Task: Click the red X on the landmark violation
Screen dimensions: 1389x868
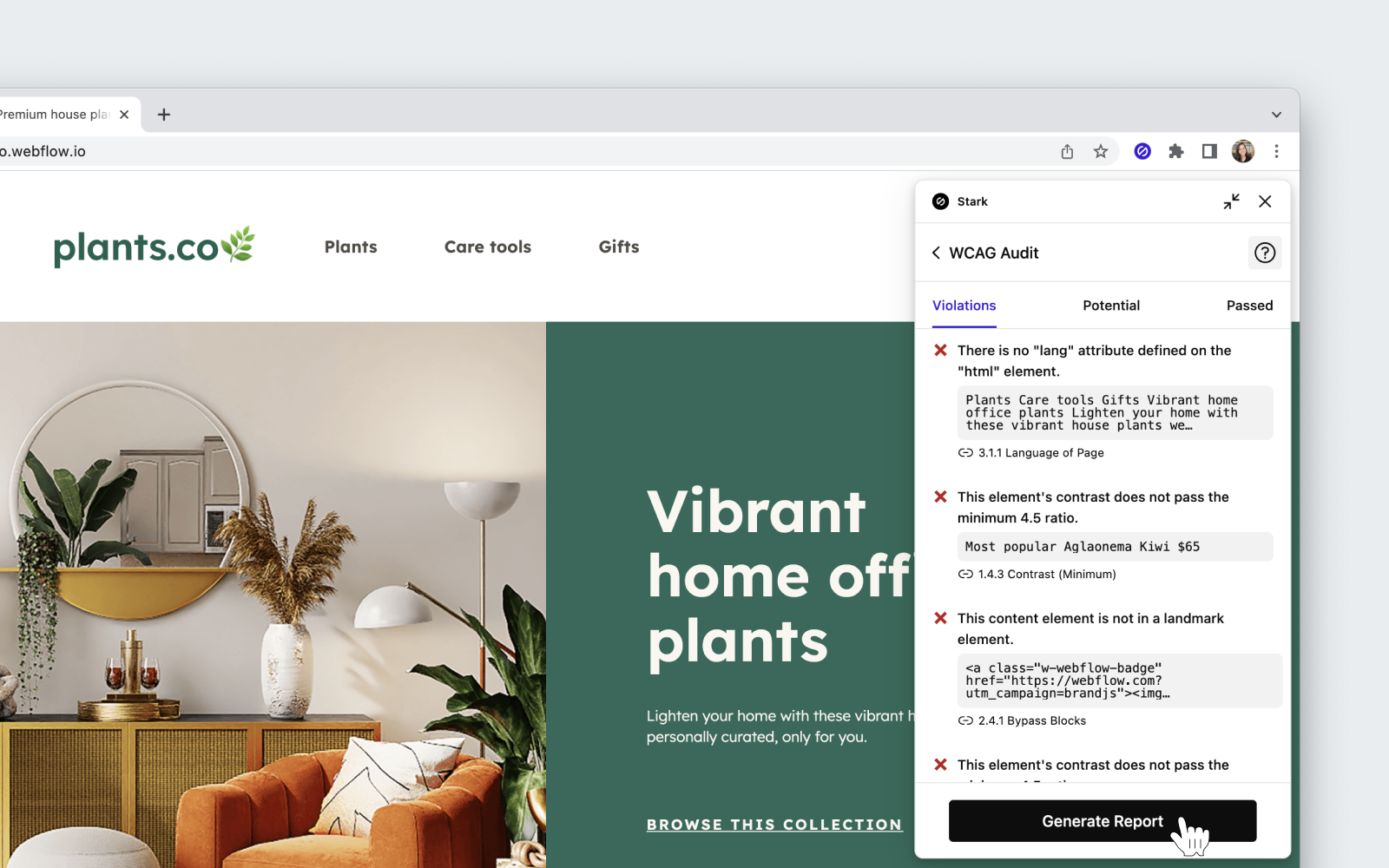Action: pyautogui.click(x=940, y=618)
